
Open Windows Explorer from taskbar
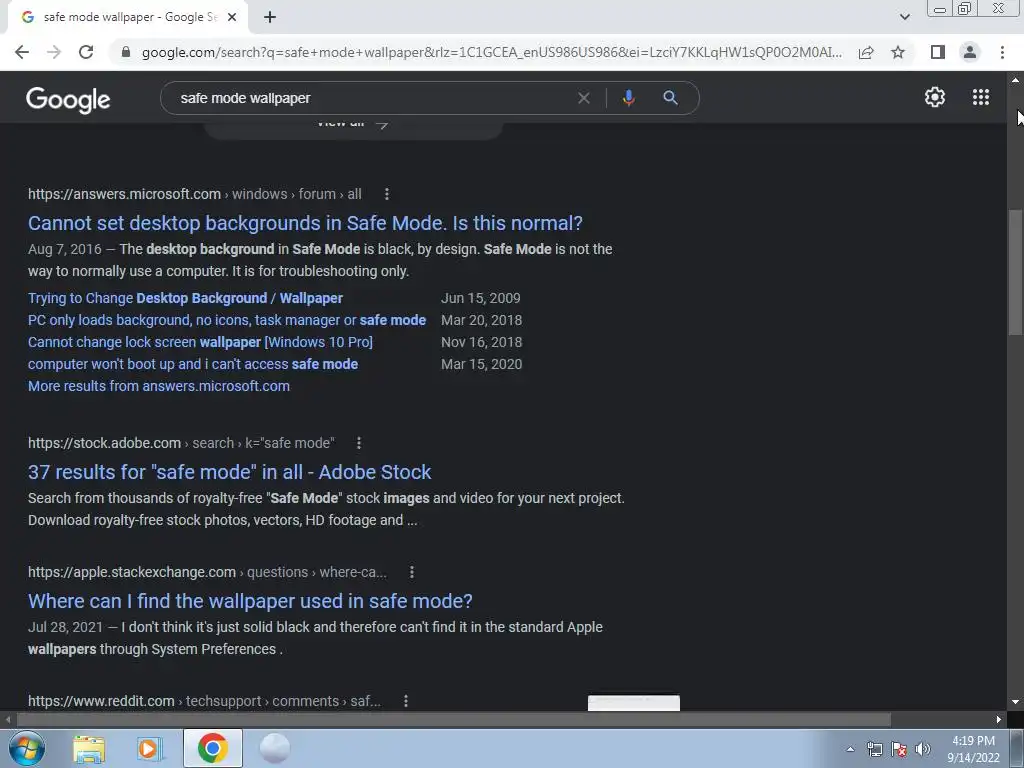(x=89, y=748)
